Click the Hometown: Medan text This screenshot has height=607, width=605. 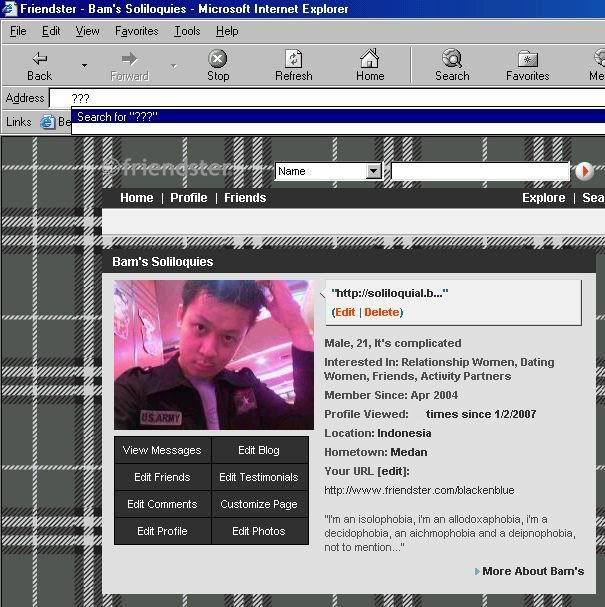point(376,452)
